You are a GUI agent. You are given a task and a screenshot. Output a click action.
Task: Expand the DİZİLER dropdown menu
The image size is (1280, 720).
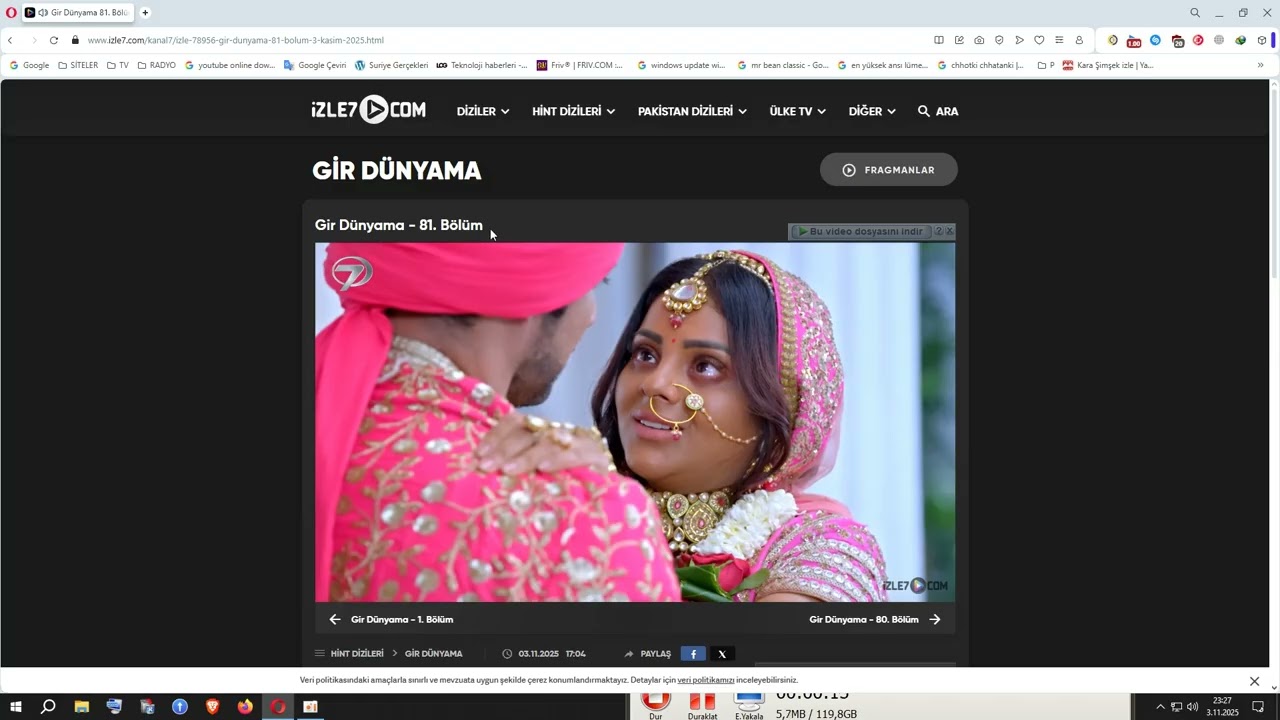click(483, 111)
